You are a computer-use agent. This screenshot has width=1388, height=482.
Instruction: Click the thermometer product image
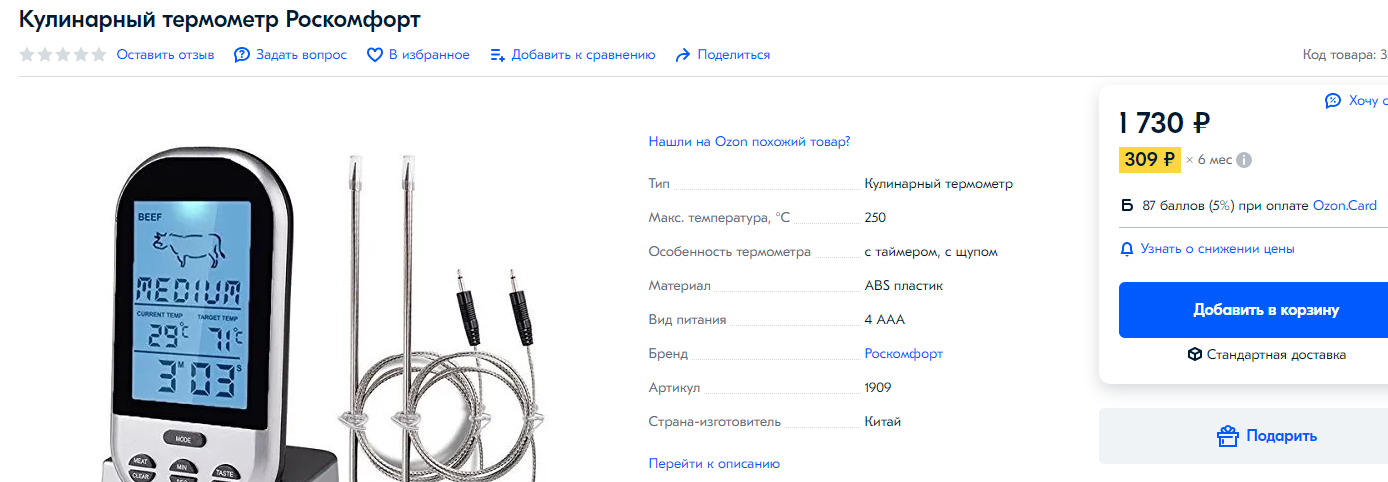click(323, 315)
